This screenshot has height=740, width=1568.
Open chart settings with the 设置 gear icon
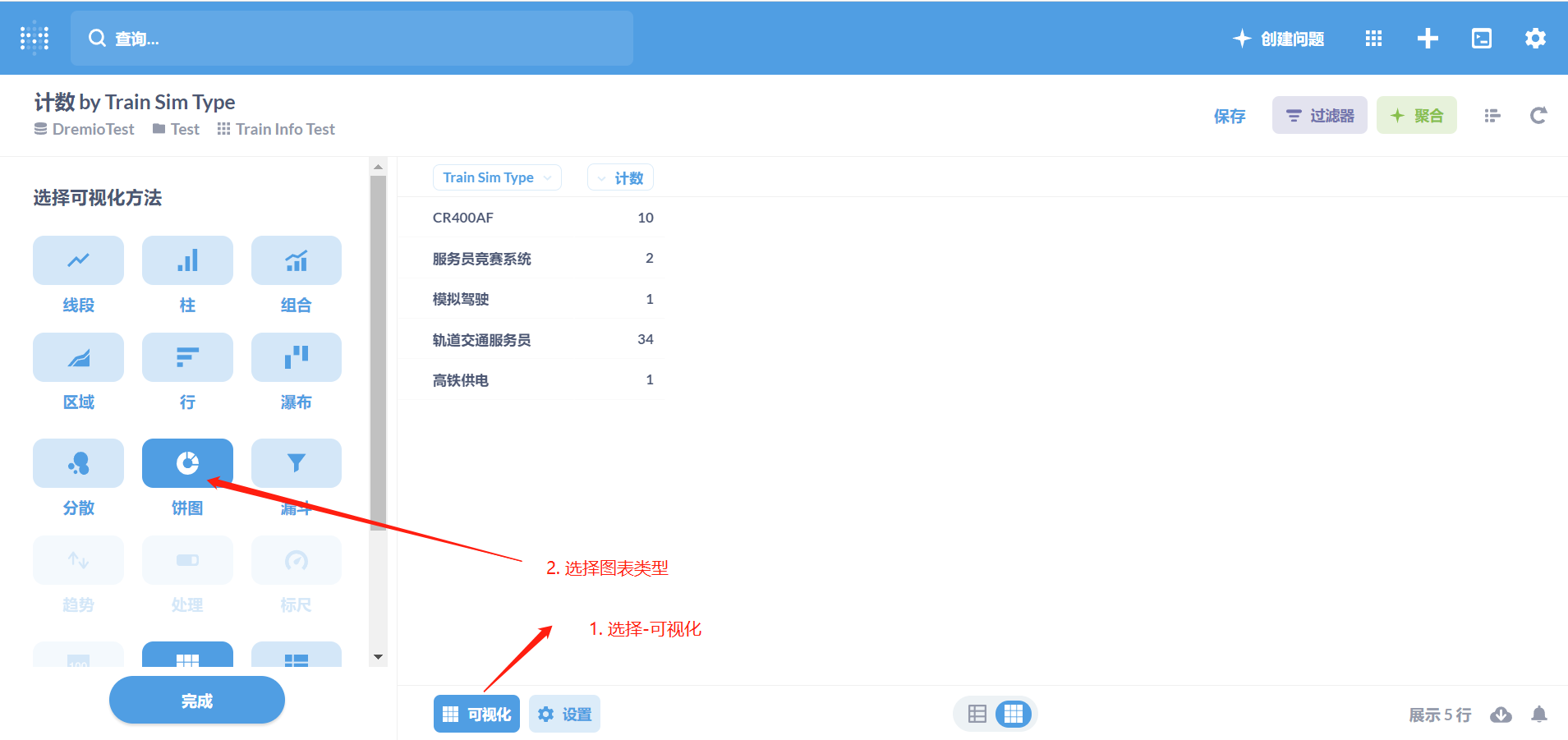[x=564, y=713]
